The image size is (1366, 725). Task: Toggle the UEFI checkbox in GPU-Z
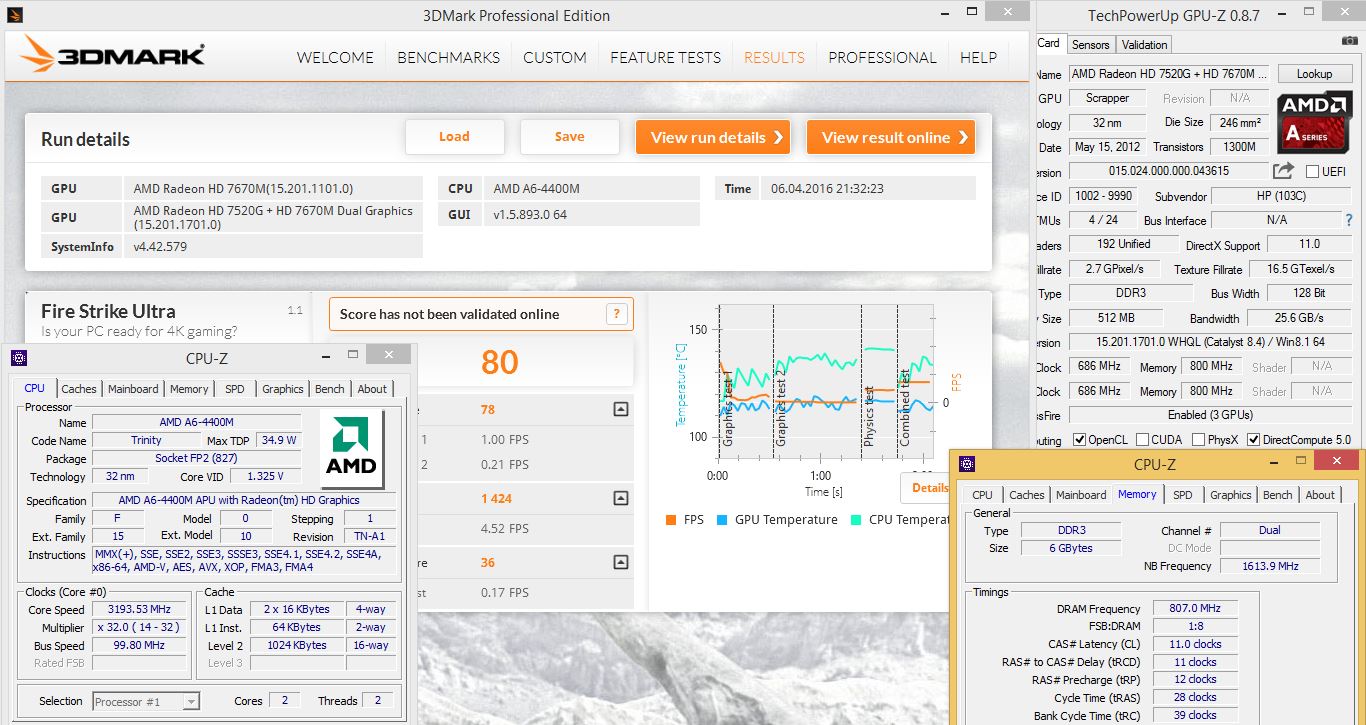[x=1312, y=172]
